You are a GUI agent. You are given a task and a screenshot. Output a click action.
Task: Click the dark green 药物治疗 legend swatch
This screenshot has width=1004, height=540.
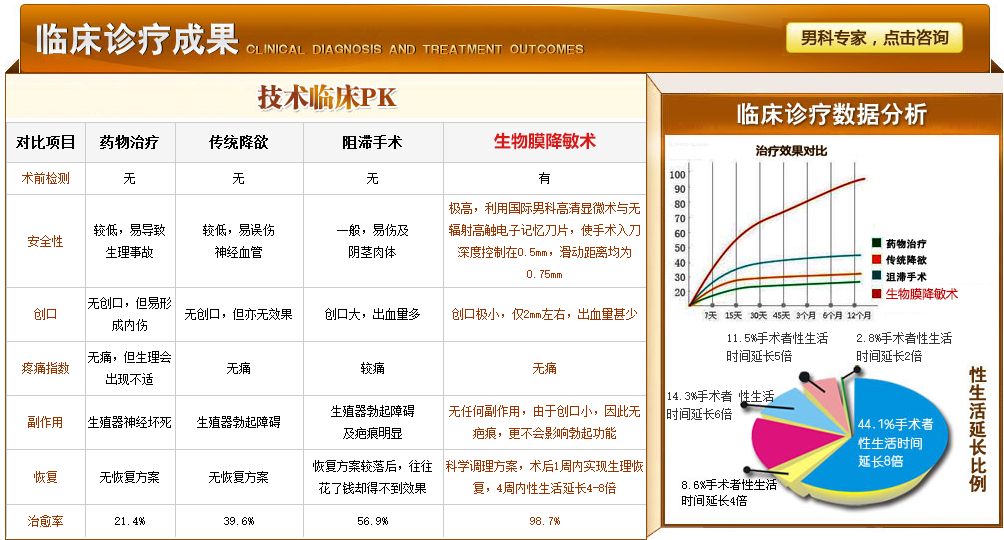point(876,243)
